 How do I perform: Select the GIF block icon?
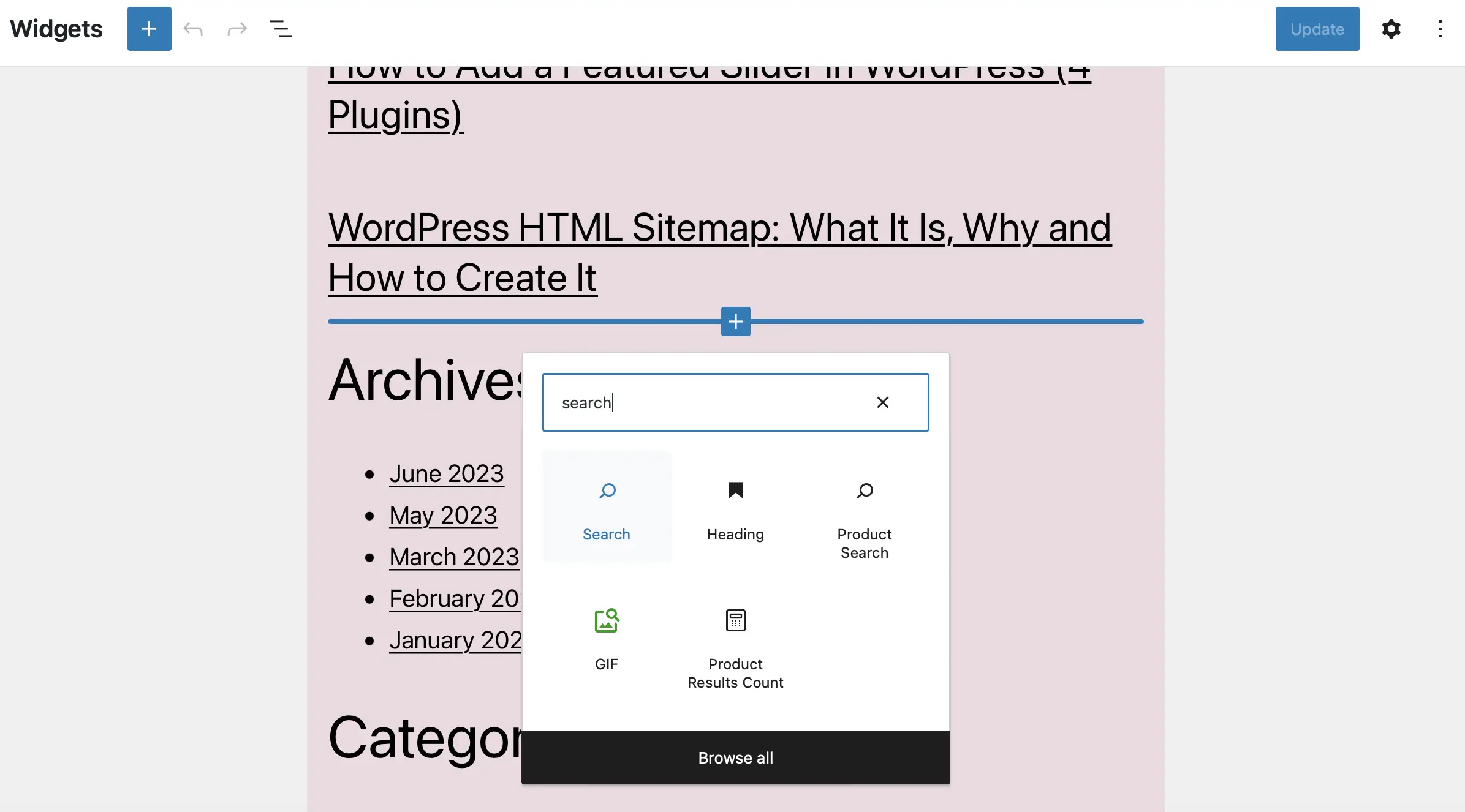click(x=607, y=620)
